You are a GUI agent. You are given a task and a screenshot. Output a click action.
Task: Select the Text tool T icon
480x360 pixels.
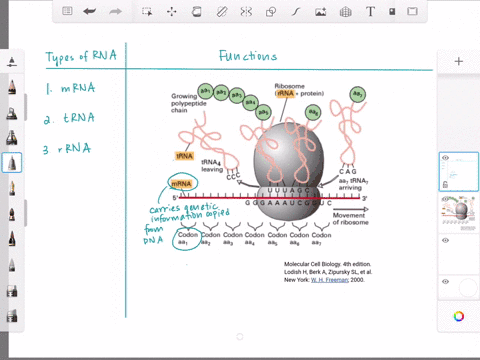coord(370,12)
